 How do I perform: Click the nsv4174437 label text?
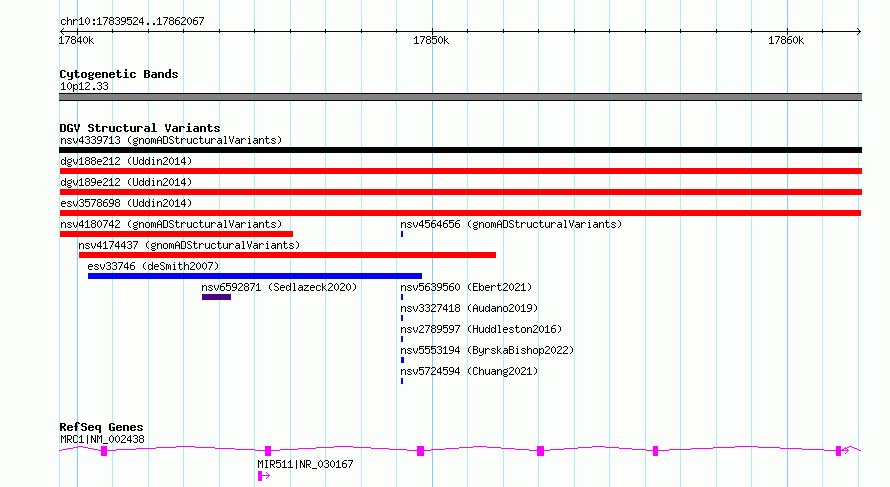pos(189,245)
